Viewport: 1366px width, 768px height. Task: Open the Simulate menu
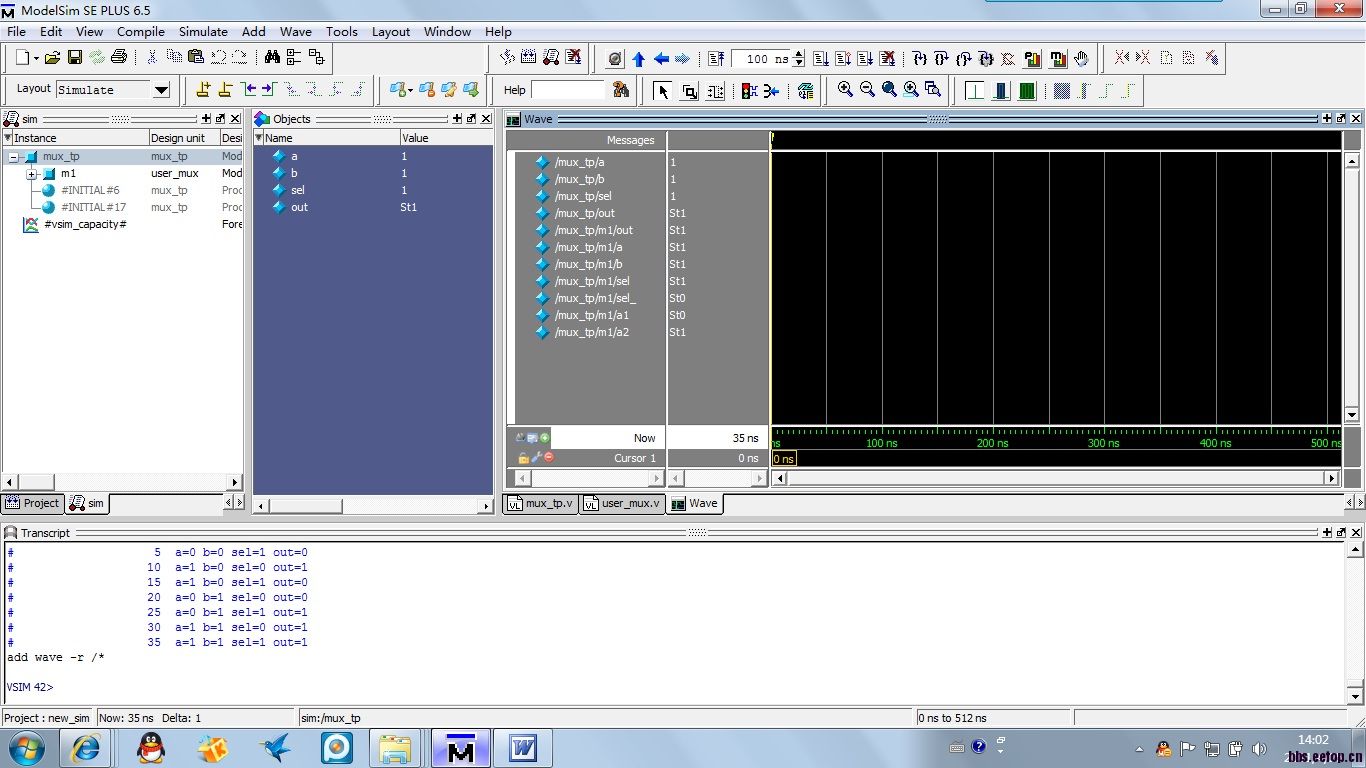(203, 31)
